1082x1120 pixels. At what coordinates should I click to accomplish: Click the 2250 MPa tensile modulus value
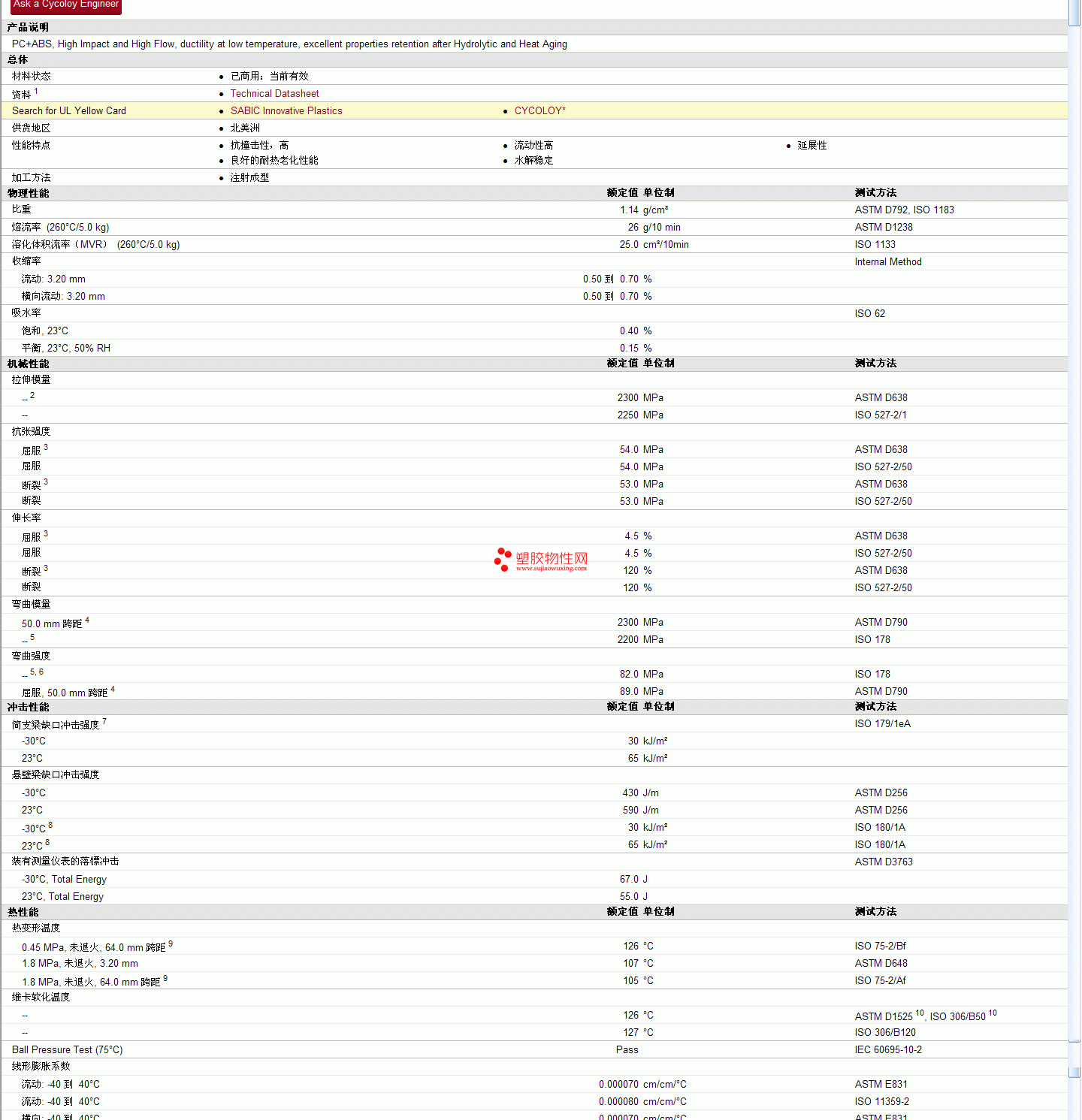click(x=640, y=415)
